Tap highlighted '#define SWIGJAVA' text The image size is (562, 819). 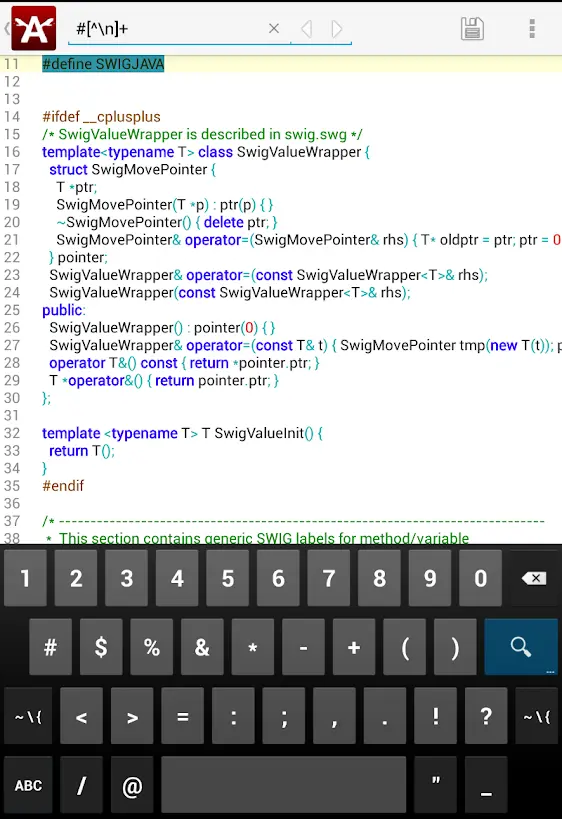point(103,64)
